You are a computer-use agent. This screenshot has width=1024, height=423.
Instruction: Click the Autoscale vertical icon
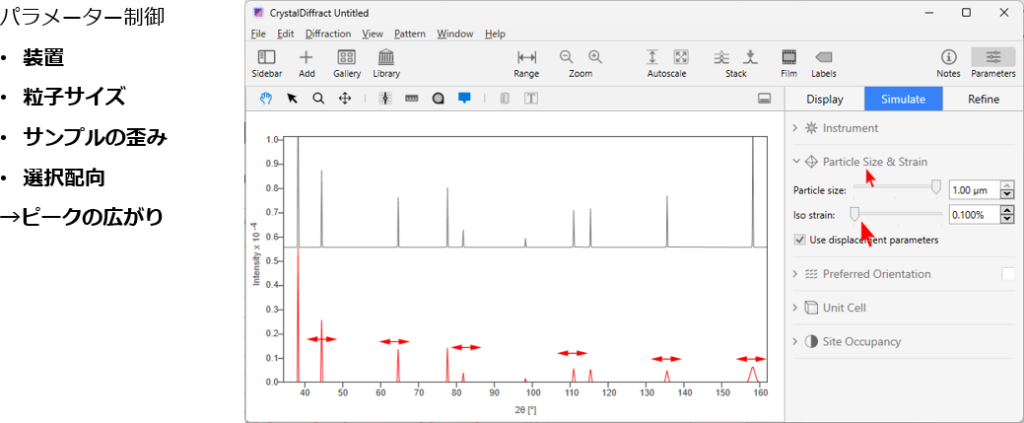653,58
